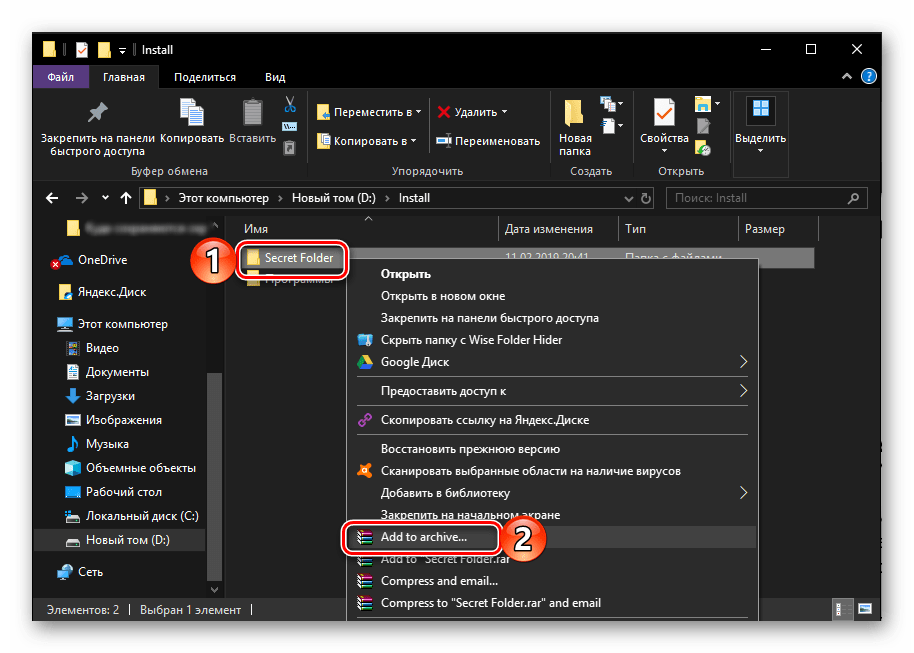Viewport: 914px width, 653px height.
Task: Click the Search Install input field
Action: (765, 198)
